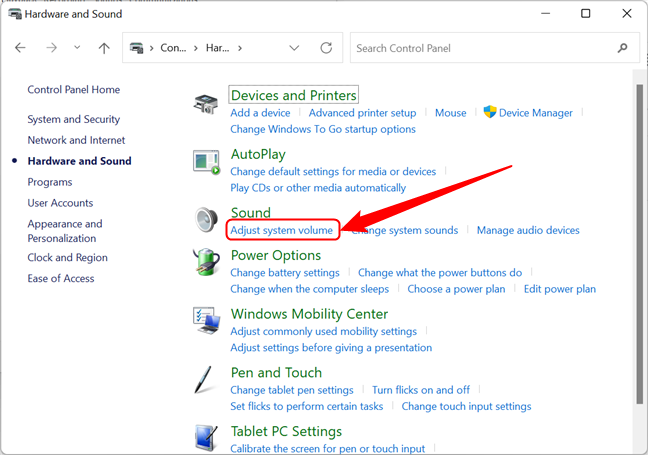Click Change what the power buttons do
Screen dimensions: 648x455
click(440, 273)
